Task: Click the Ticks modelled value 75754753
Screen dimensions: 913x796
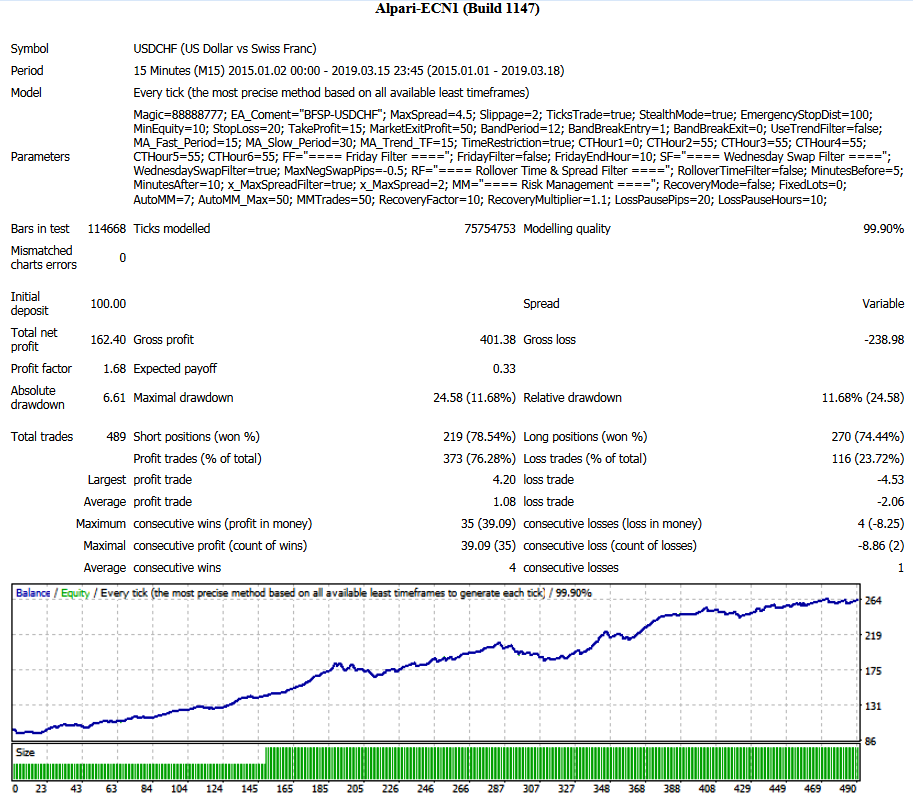Action: (490, 229)
